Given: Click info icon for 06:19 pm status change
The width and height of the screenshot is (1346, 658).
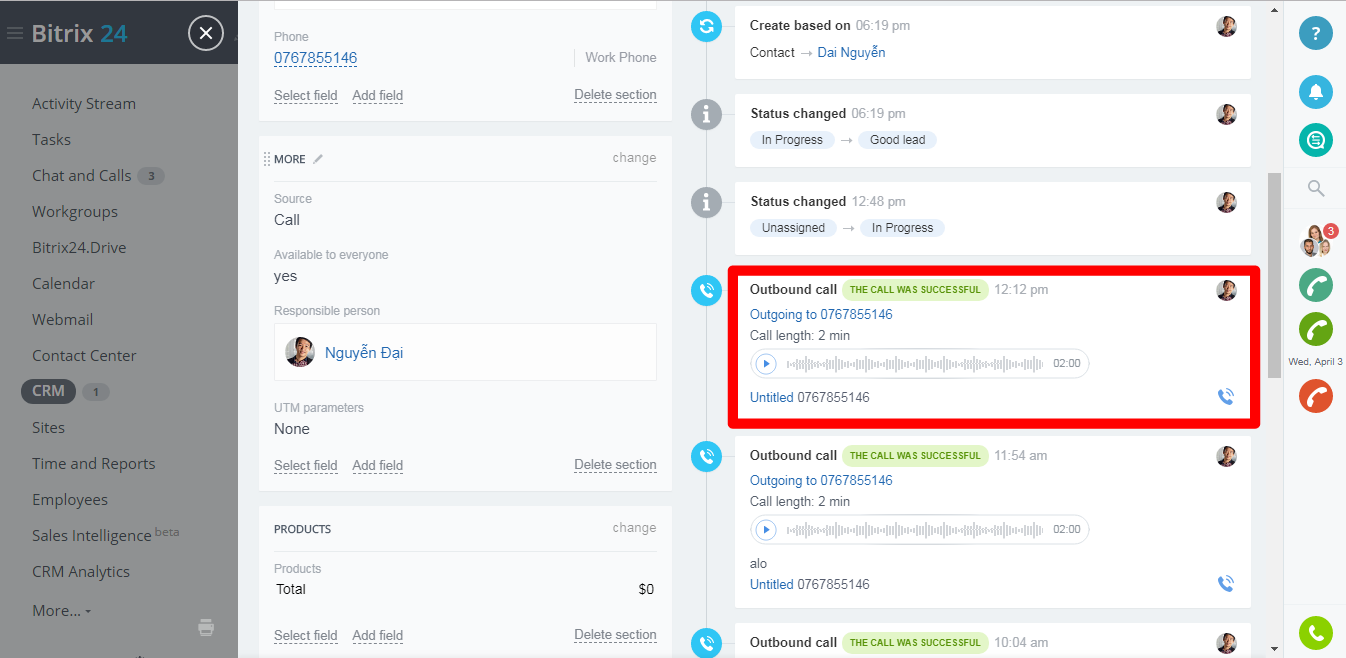Looking at the screenshot, I should 706,115.
